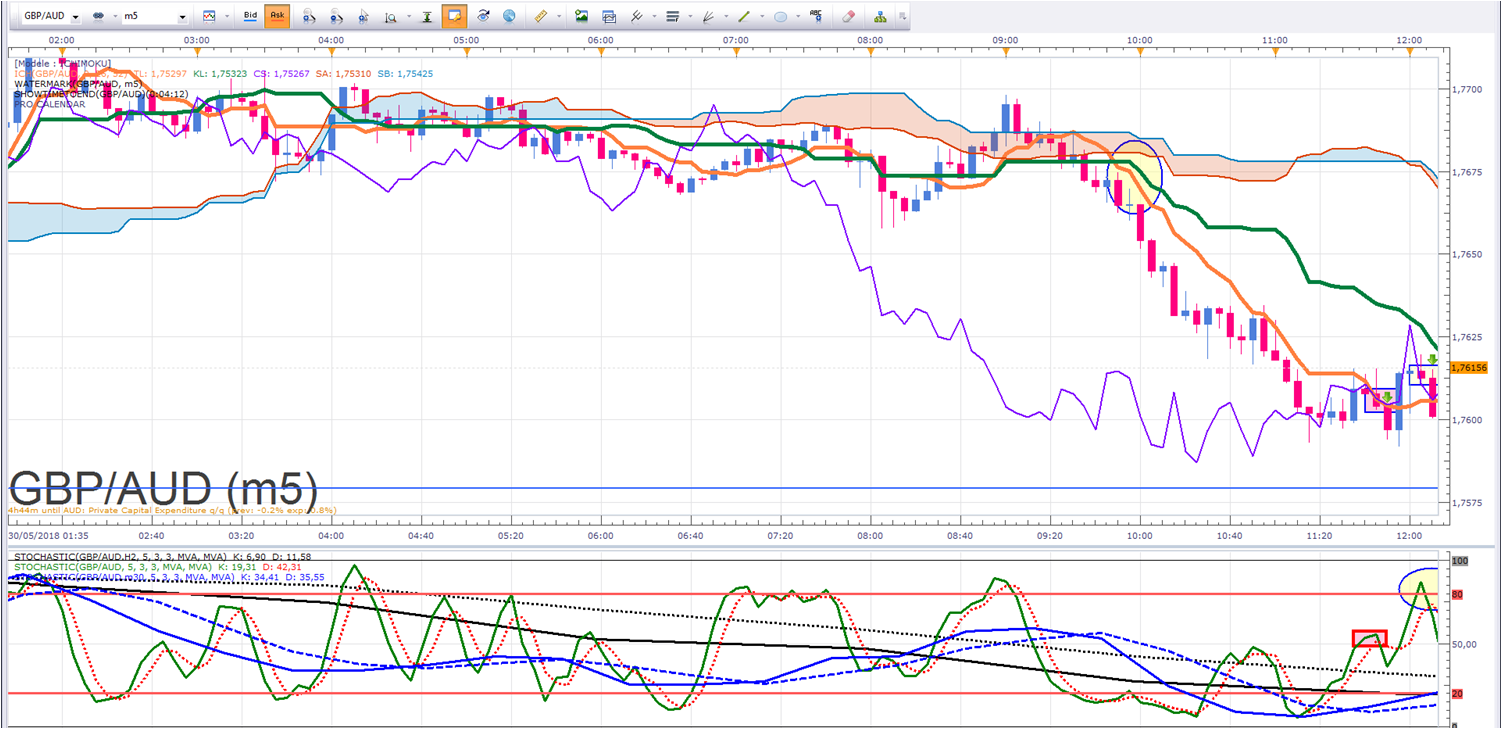Screen dimensions: 1502x729
Task: Select the ABC text label tool
Action: [x=817, y=17]
